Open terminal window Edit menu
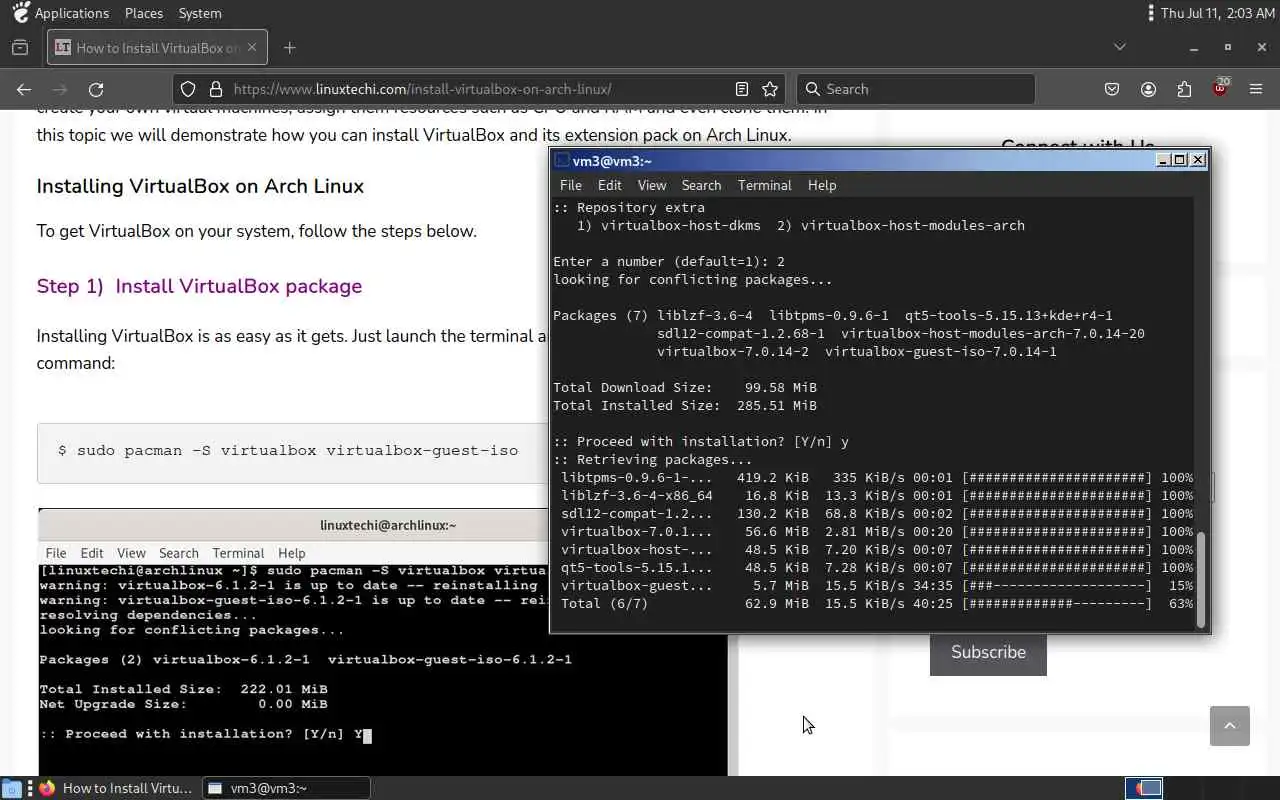 tap(609, 185)
